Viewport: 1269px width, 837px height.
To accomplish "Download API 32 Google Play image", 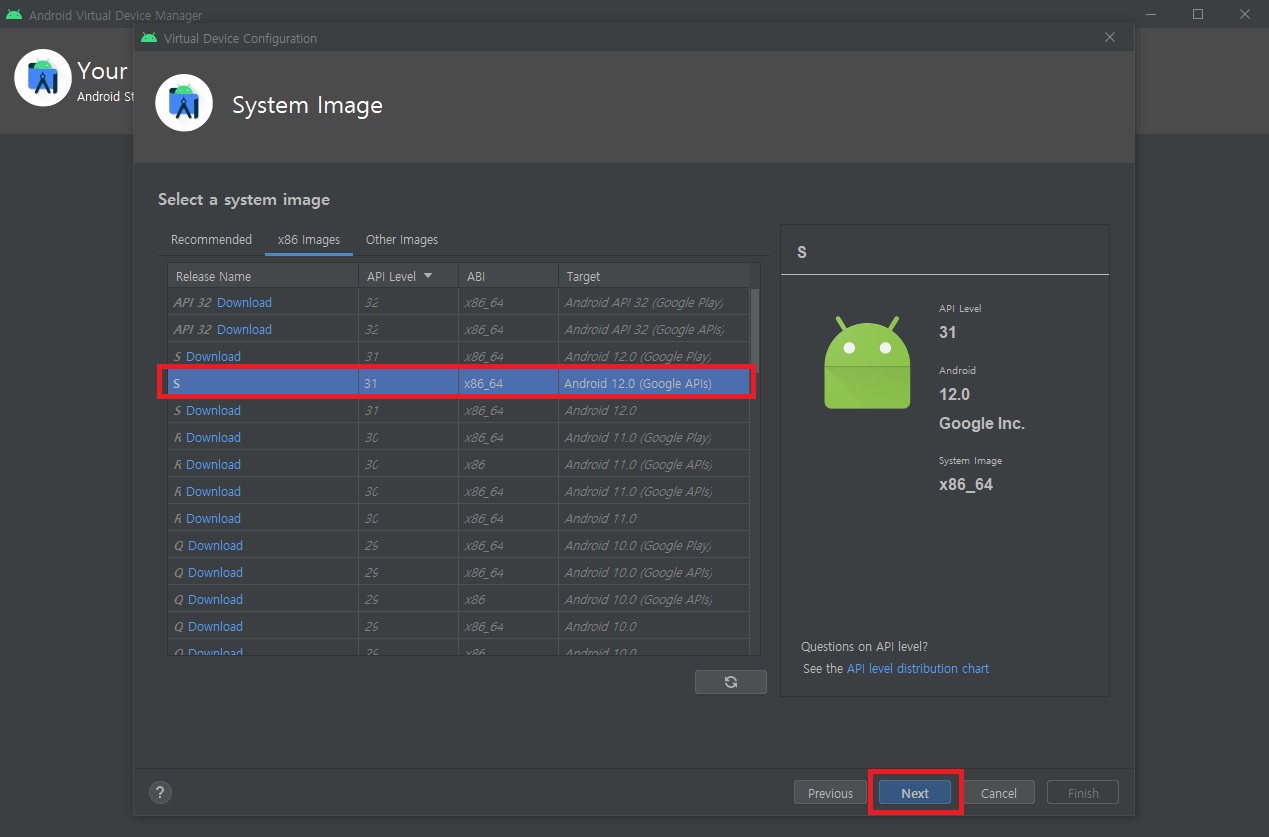I will coord(244,302).
